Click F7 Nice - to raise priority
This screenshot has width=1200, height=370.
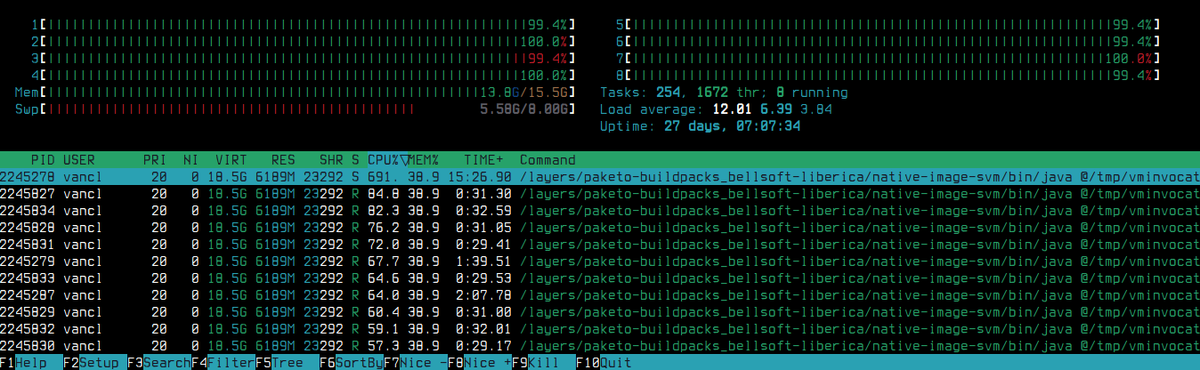click(415, 362)
